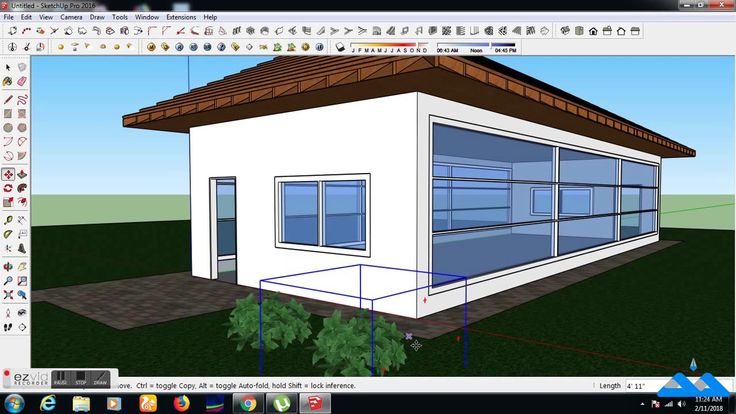Choose the Look Around eye tool
Screen dimensions: 736x414
click(x=22, y=313)
